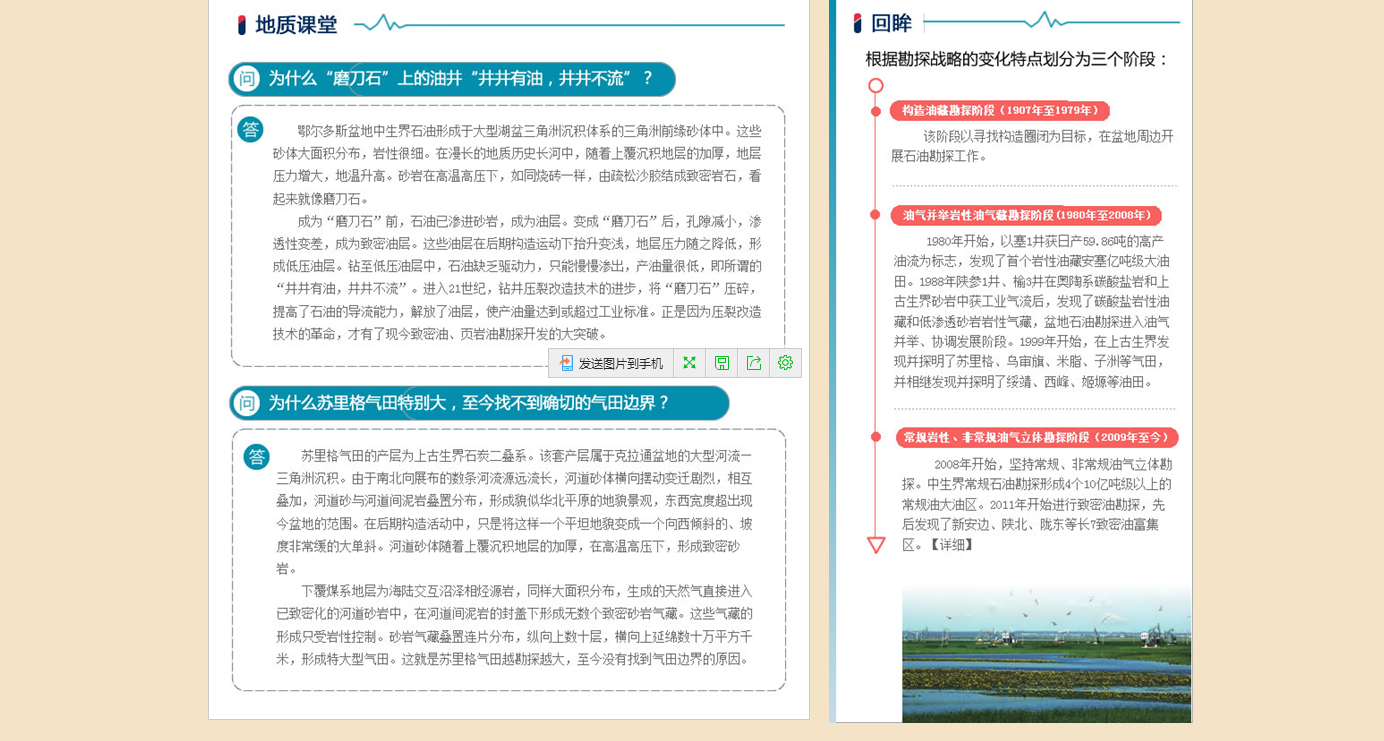1384x741 pixels.
Task: Click the first 问 icon beside 磨刀石 question
Action: point(246,79)
